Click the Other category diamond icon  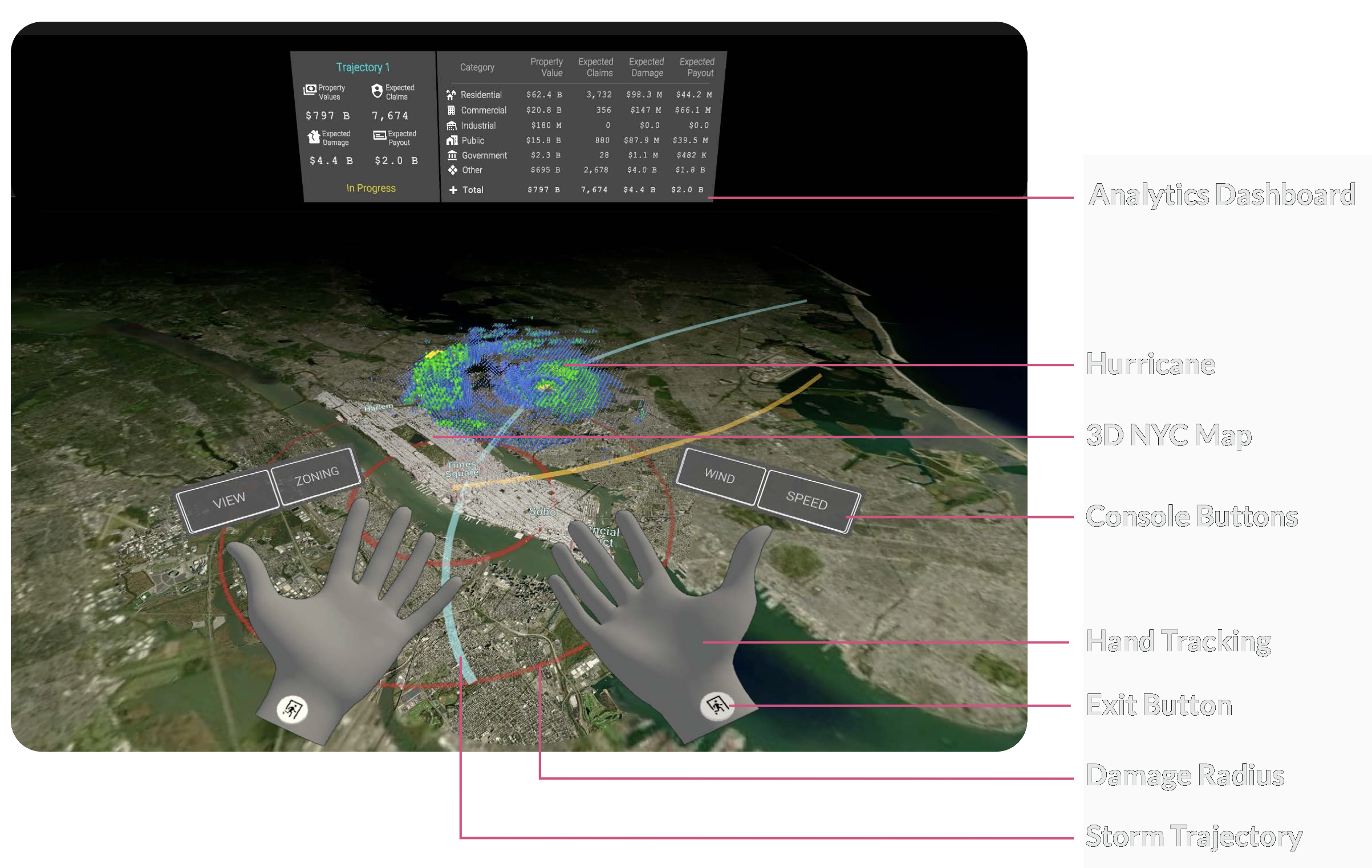(452, 170)
